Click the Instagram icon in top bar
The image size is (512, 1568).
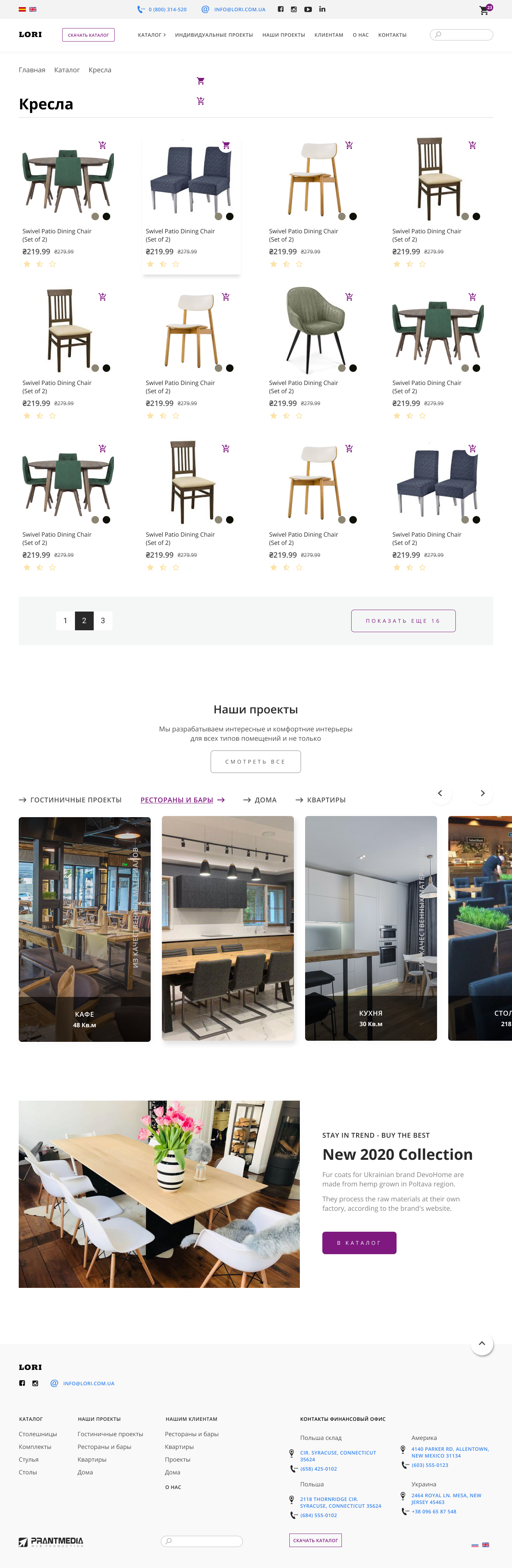coord(294,9)
